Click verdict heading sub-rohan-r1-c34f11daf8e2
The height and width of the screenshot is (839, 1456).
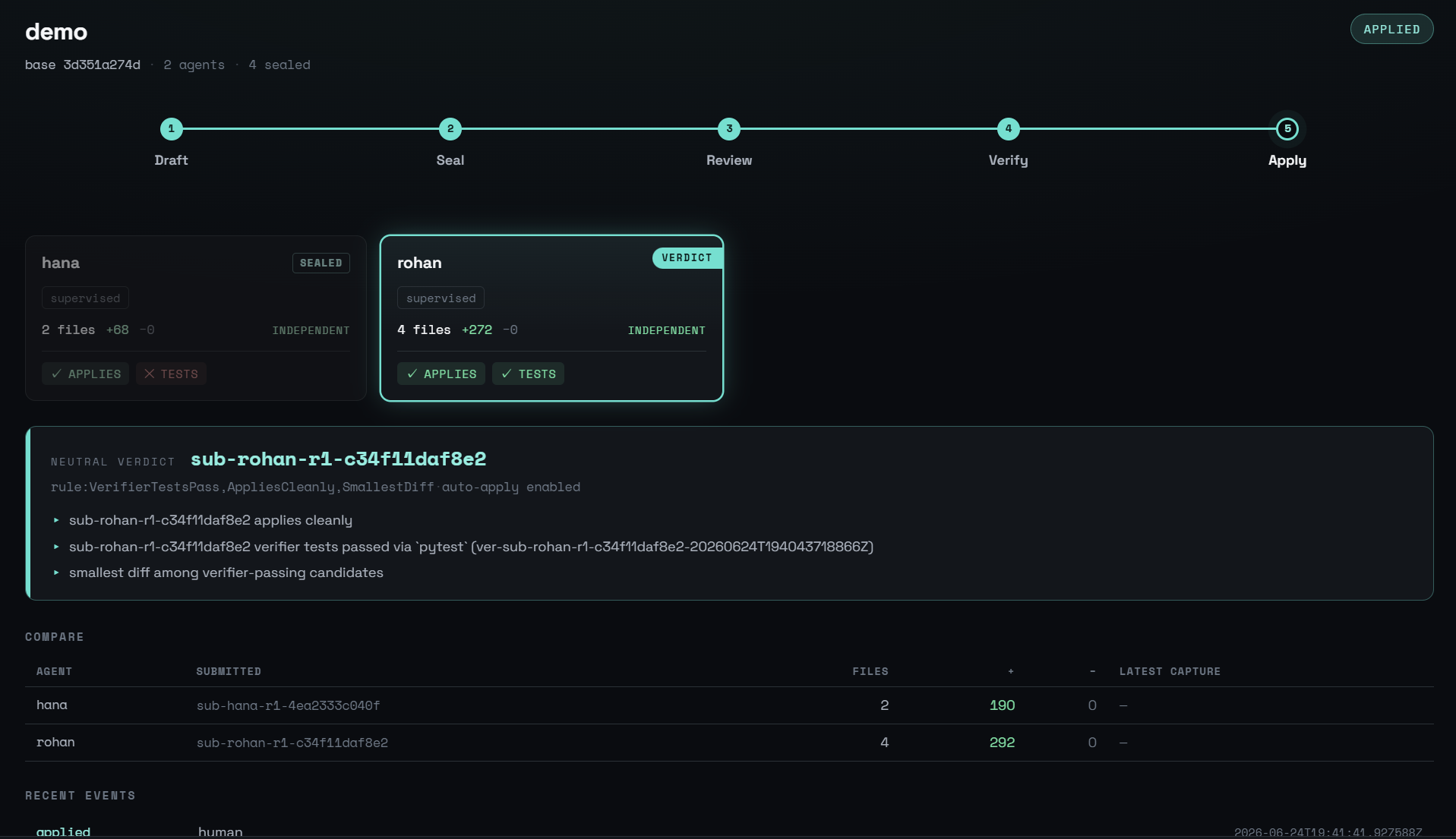[x=339, y=459]
